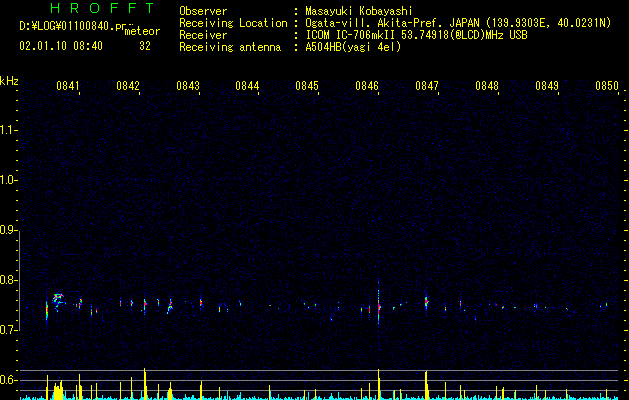Click the meteor label
This screenshot has height=400, width=629.
(142, 31)
